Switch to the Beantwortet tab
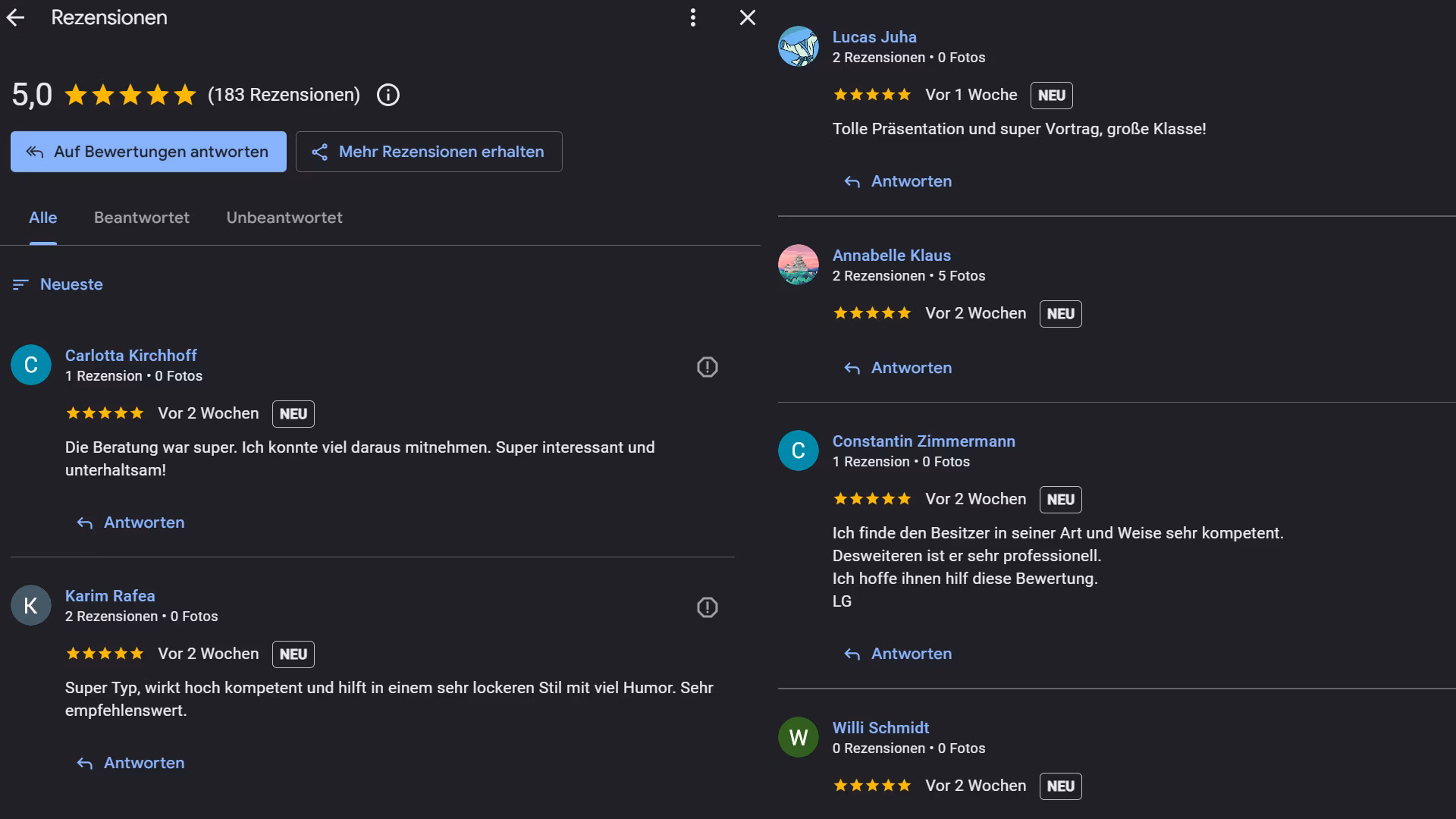Image resolution: width=1456 pixels, height=819 pixels. click(x=142, y=218)
